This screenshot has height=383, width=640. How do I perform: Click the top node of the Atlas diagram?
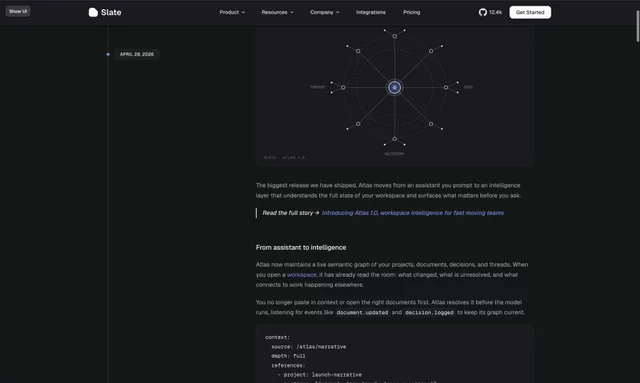point(394,36)
